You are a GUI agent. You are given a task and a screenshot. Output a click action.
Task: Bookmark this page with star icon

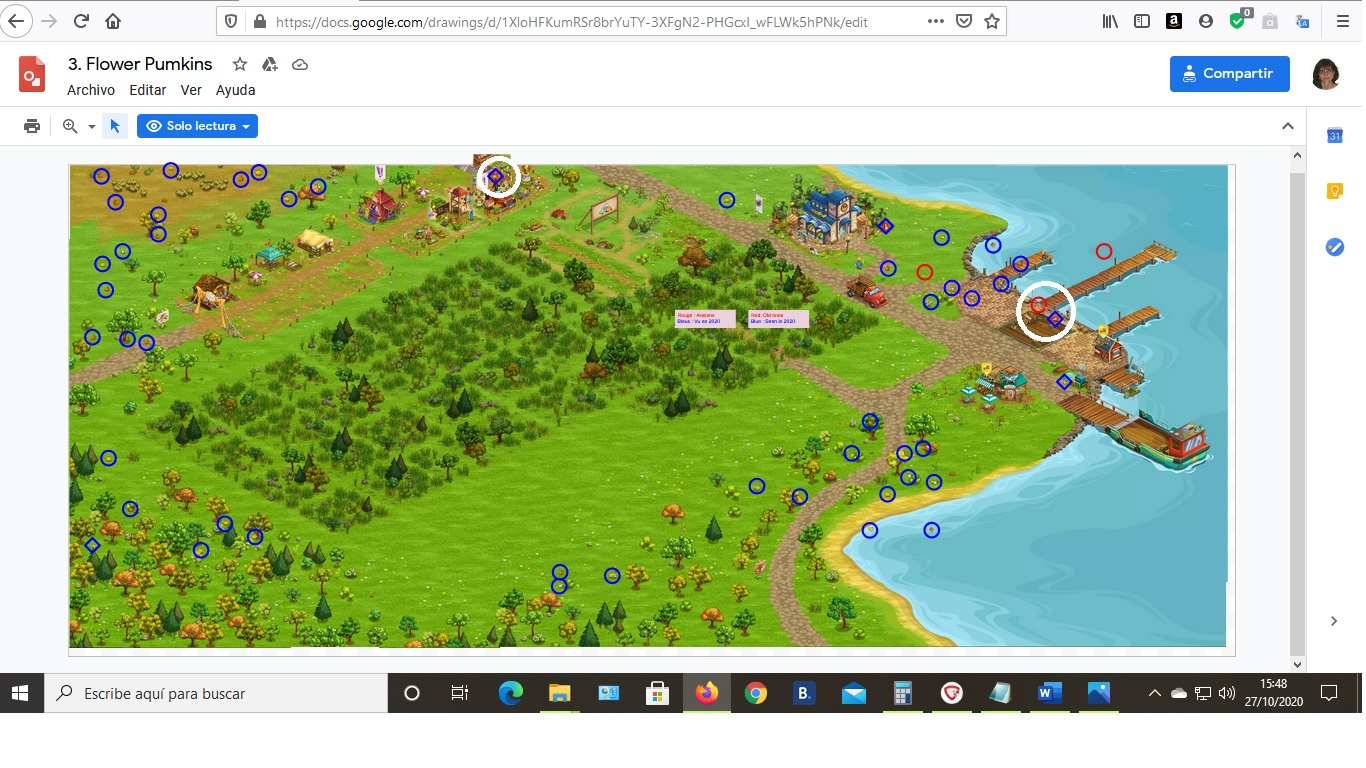pyautogui.click(x=992, y=21)
